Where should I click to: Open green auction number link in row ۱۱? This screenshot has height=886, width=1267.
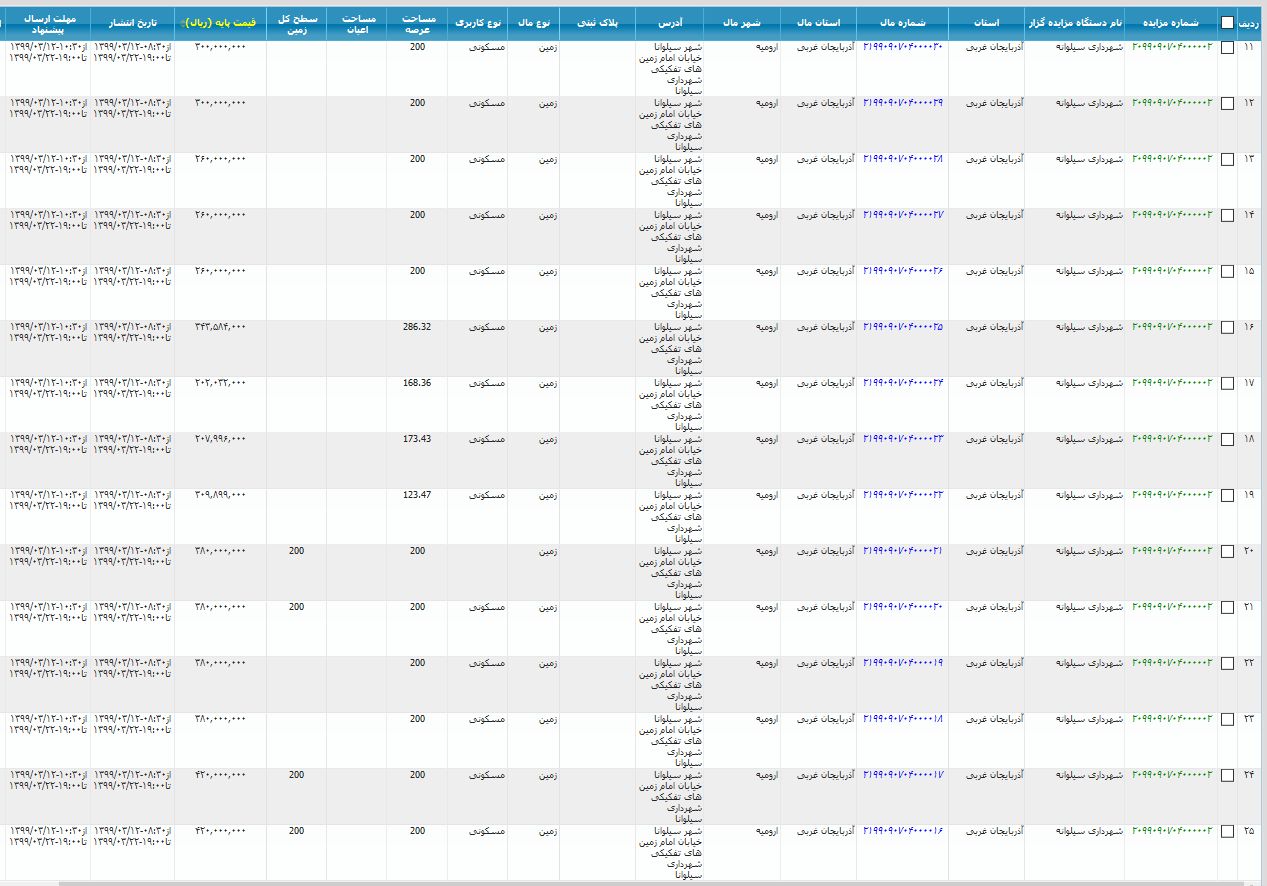pyautogui.click(x=1172, y=47)
